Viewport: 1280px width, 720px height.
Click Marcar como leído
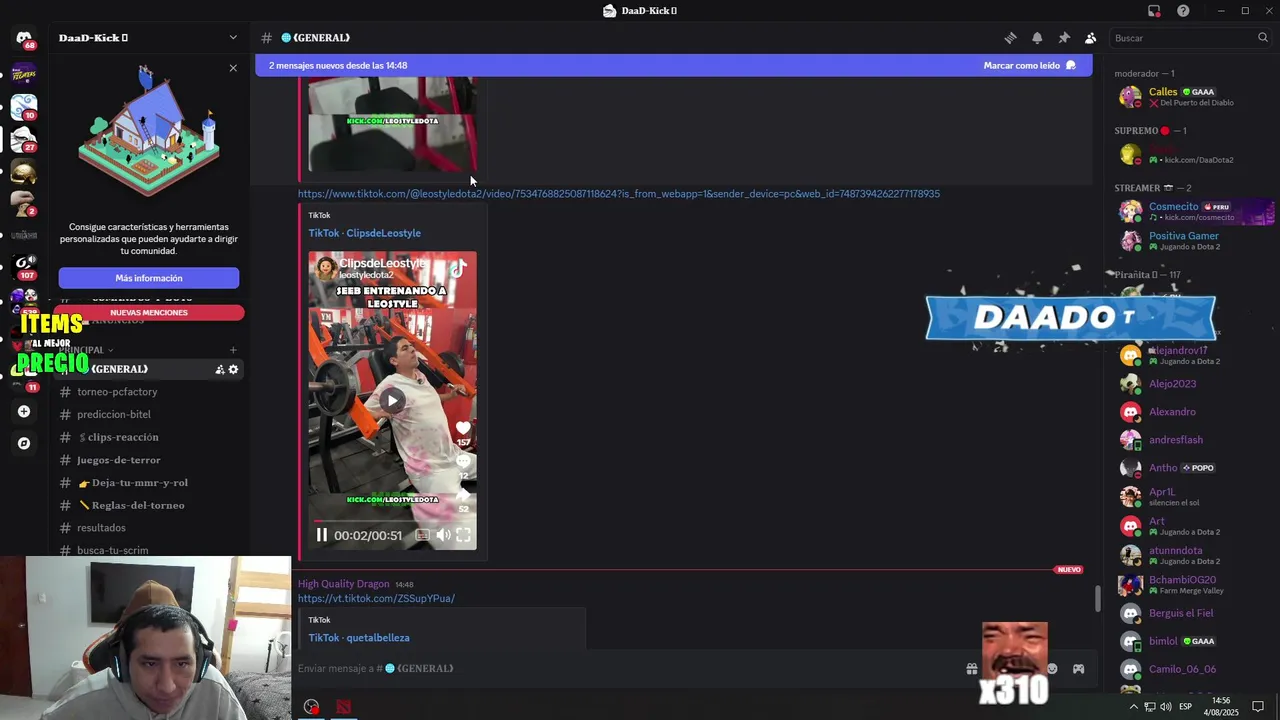[x=1029, y=65]
